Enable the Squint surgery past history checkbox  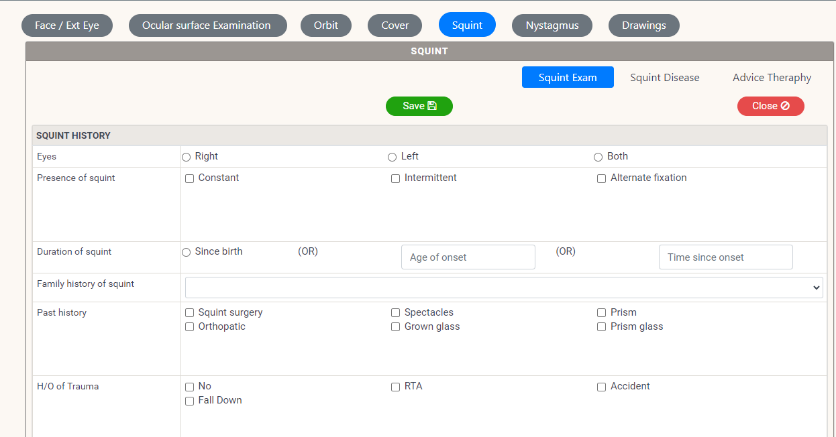pos(190,313)
